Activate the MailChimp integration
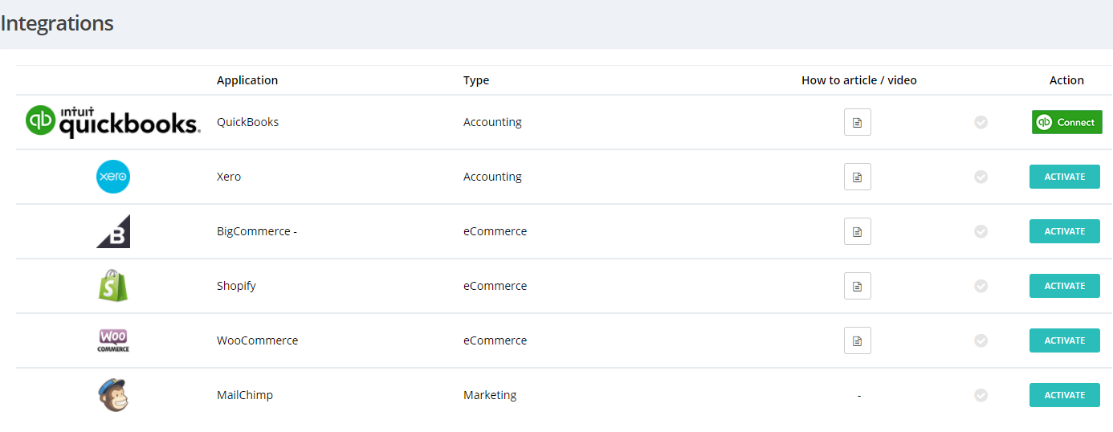The width and height of the screenshot is (1113, 432). click(x=1064, y=395)
